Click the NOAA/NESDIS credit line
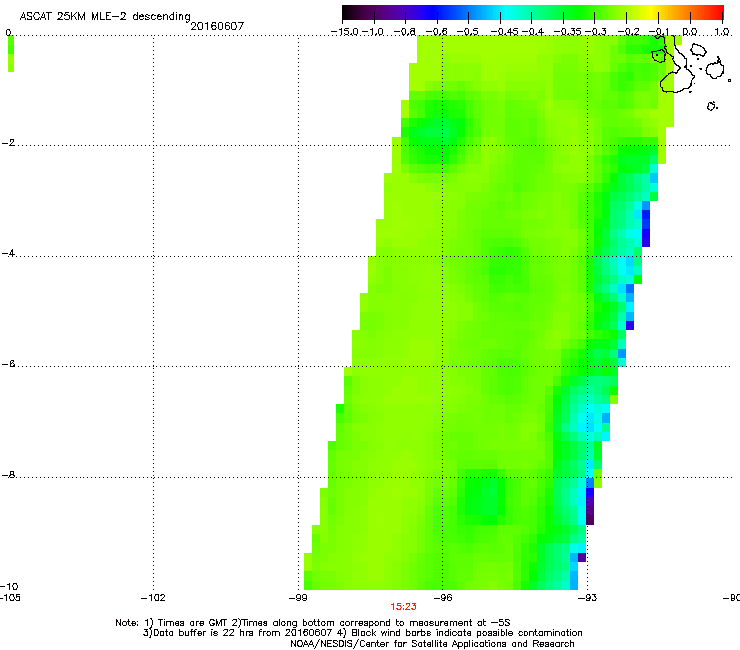Screen dimensions: 740x650 (x=432, y=644)
